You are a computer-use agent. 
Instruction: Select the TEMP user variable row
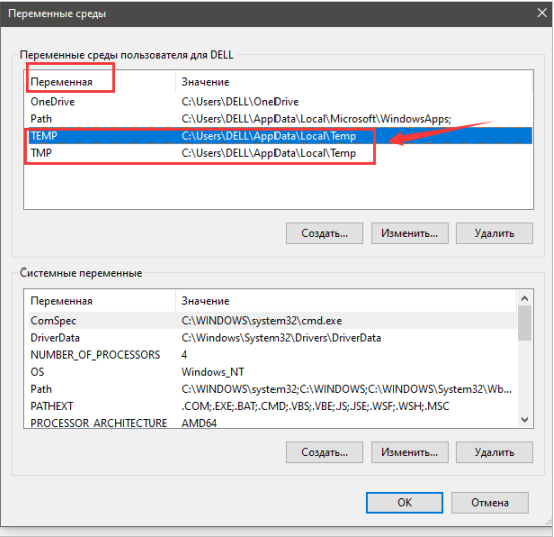click(278, 136)
